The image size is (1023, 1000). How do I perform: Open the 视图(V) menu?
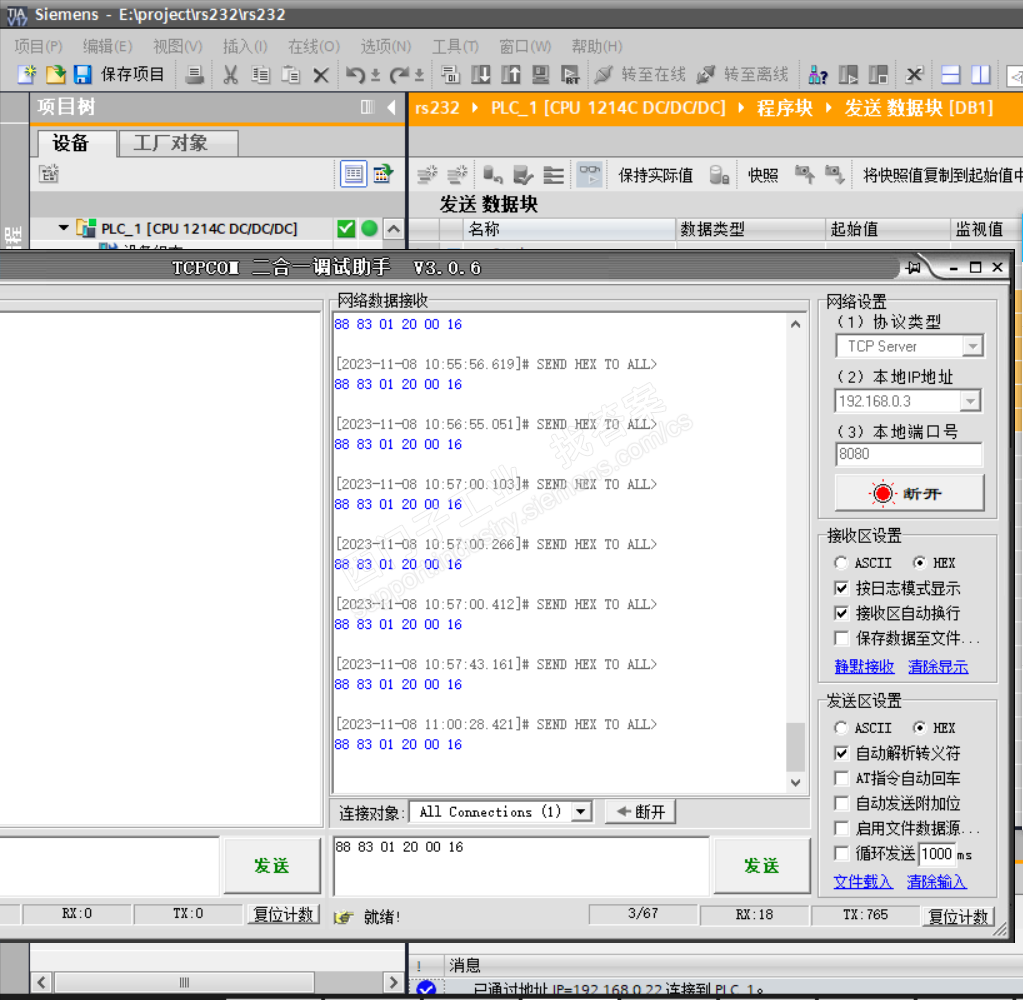point(177,46)
